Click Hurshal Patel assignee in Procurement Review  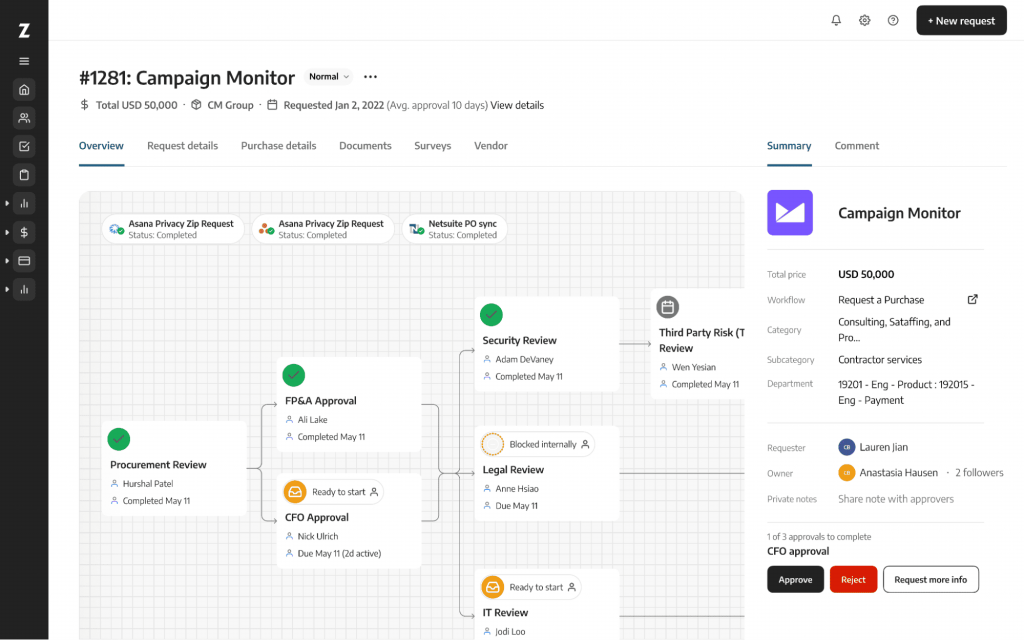coord(148,484)
